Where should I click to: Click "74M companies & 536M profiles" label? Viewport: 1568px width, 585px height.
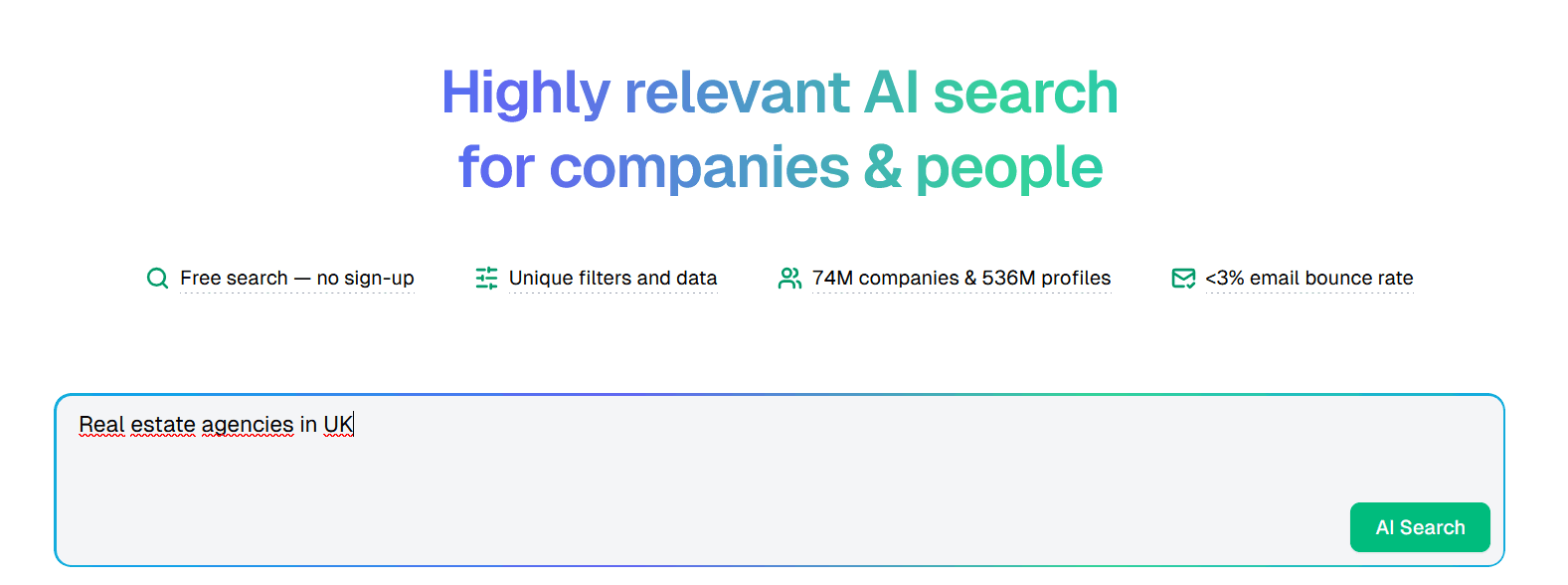click(961, 279)
